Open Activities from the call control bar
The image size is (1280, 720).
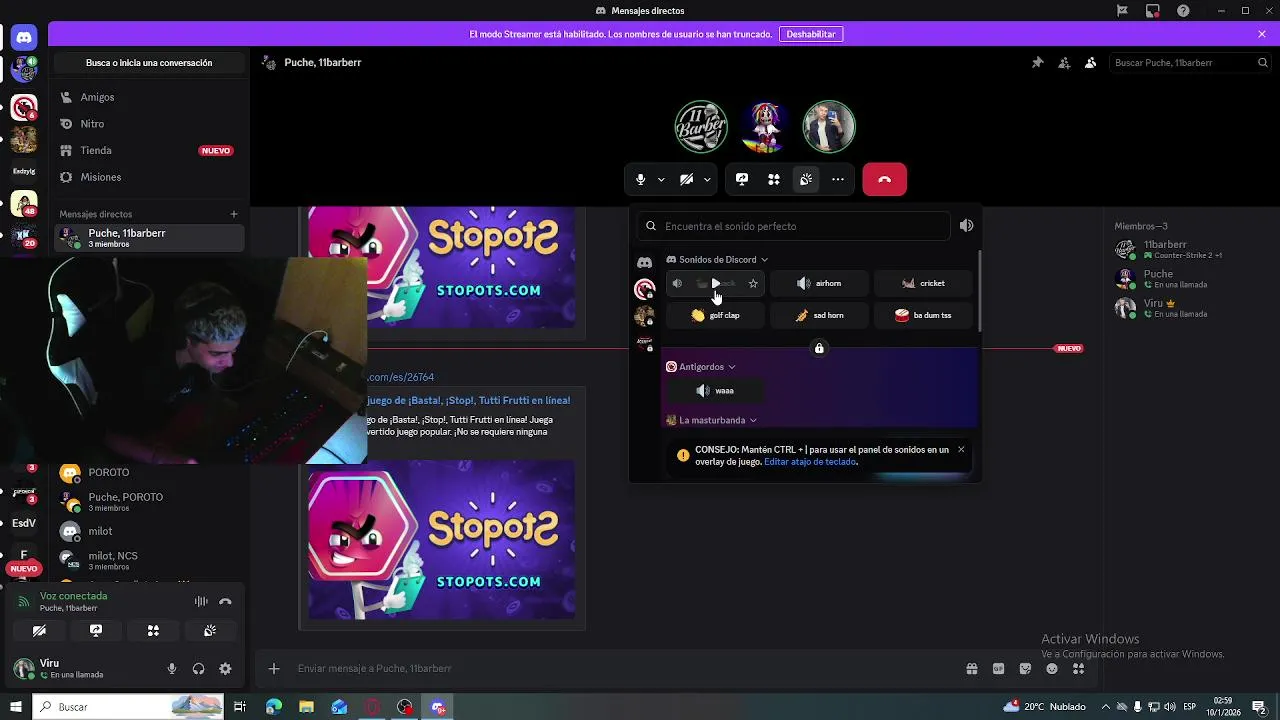pyautogui.click(x=774, y=179)
